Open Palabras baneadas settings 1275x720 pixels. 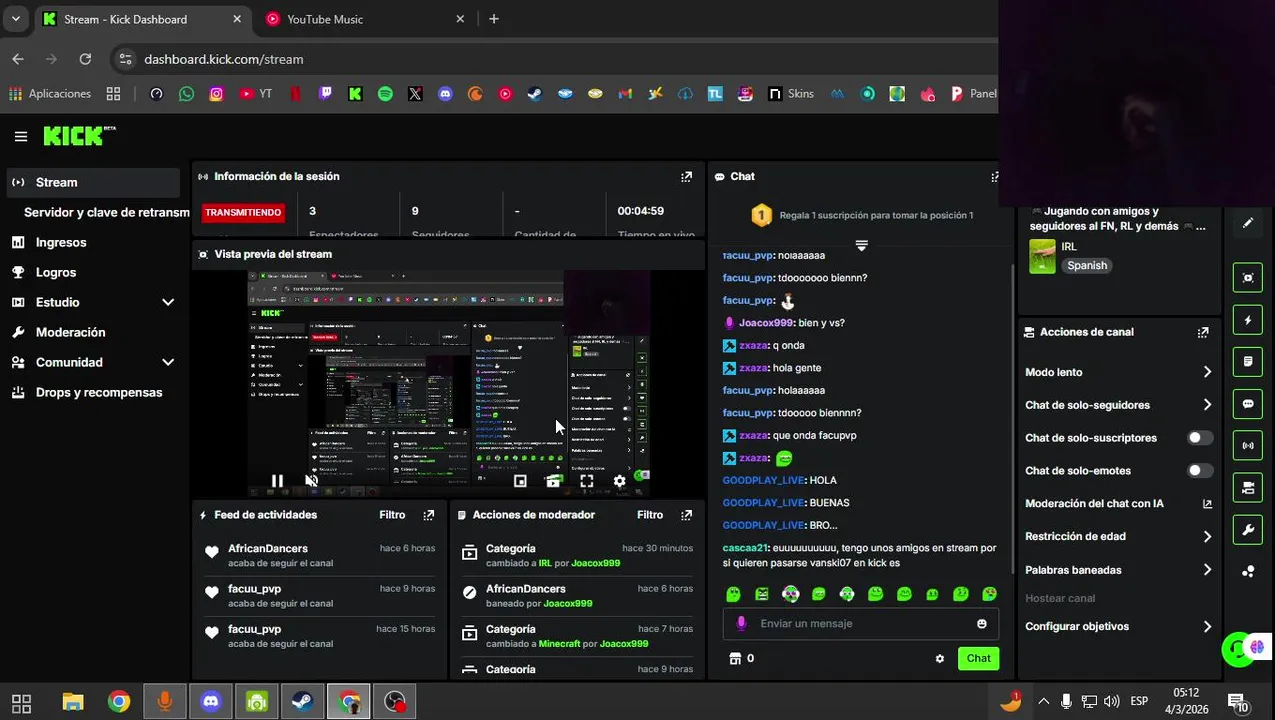coord(1118,570)
